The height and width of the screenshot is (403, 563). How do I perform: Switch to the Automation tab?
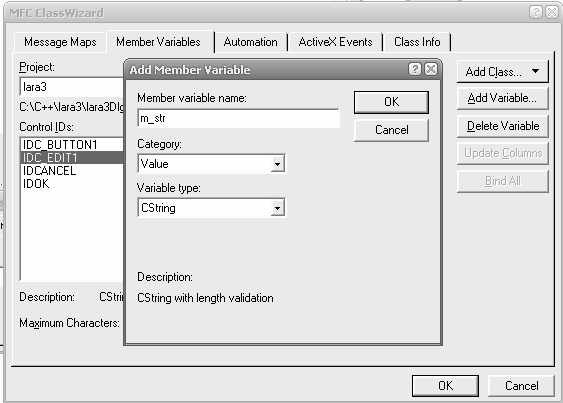tap(250, 42)
